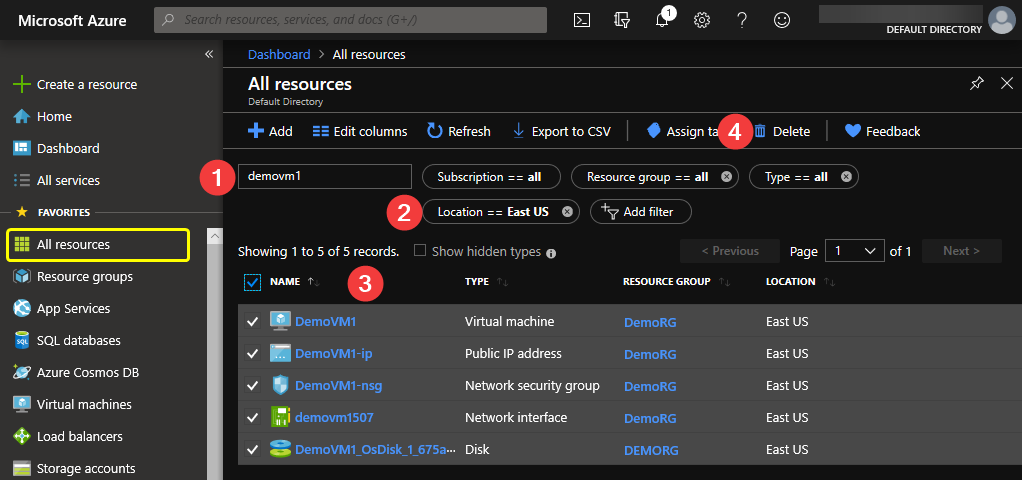1022x480 pixels.
Task: Click the top resource search box
Action: (x=350, y=20)
